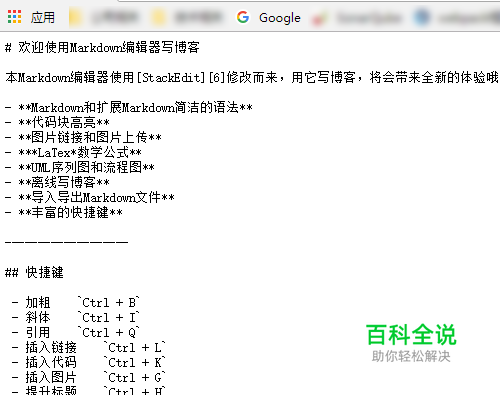
Task: Click the ## 快捷键 subheading line
Action: 34,273
